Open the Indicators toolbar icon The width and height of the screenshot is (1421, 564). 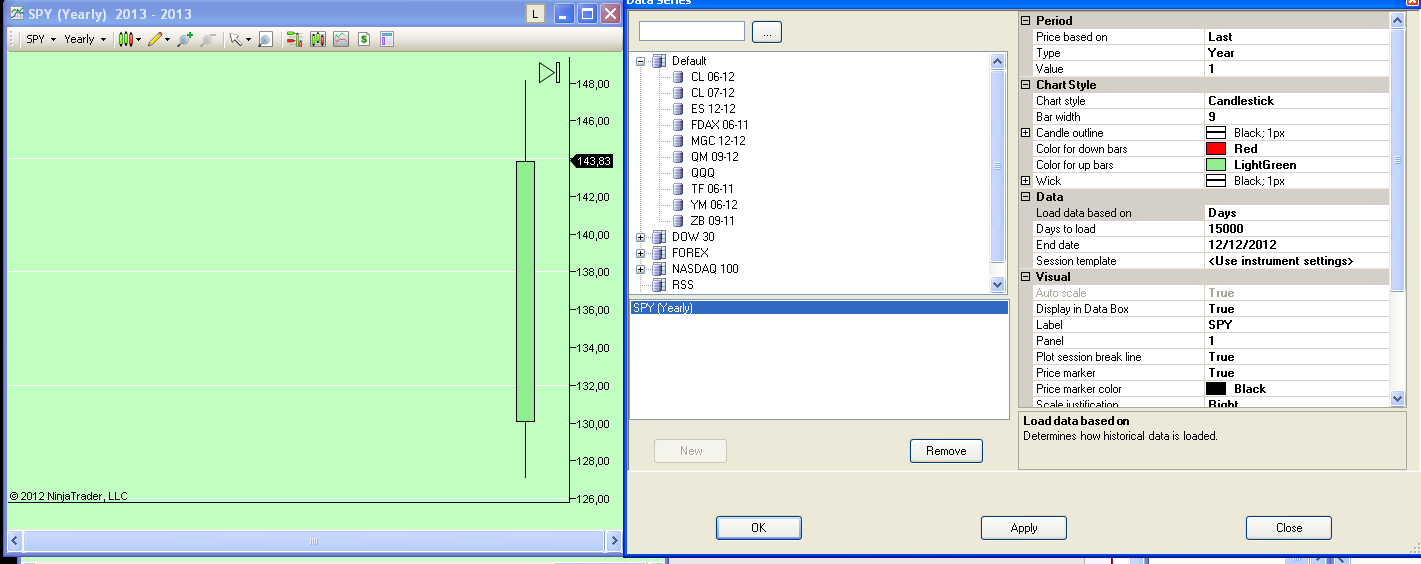[340, 39]
